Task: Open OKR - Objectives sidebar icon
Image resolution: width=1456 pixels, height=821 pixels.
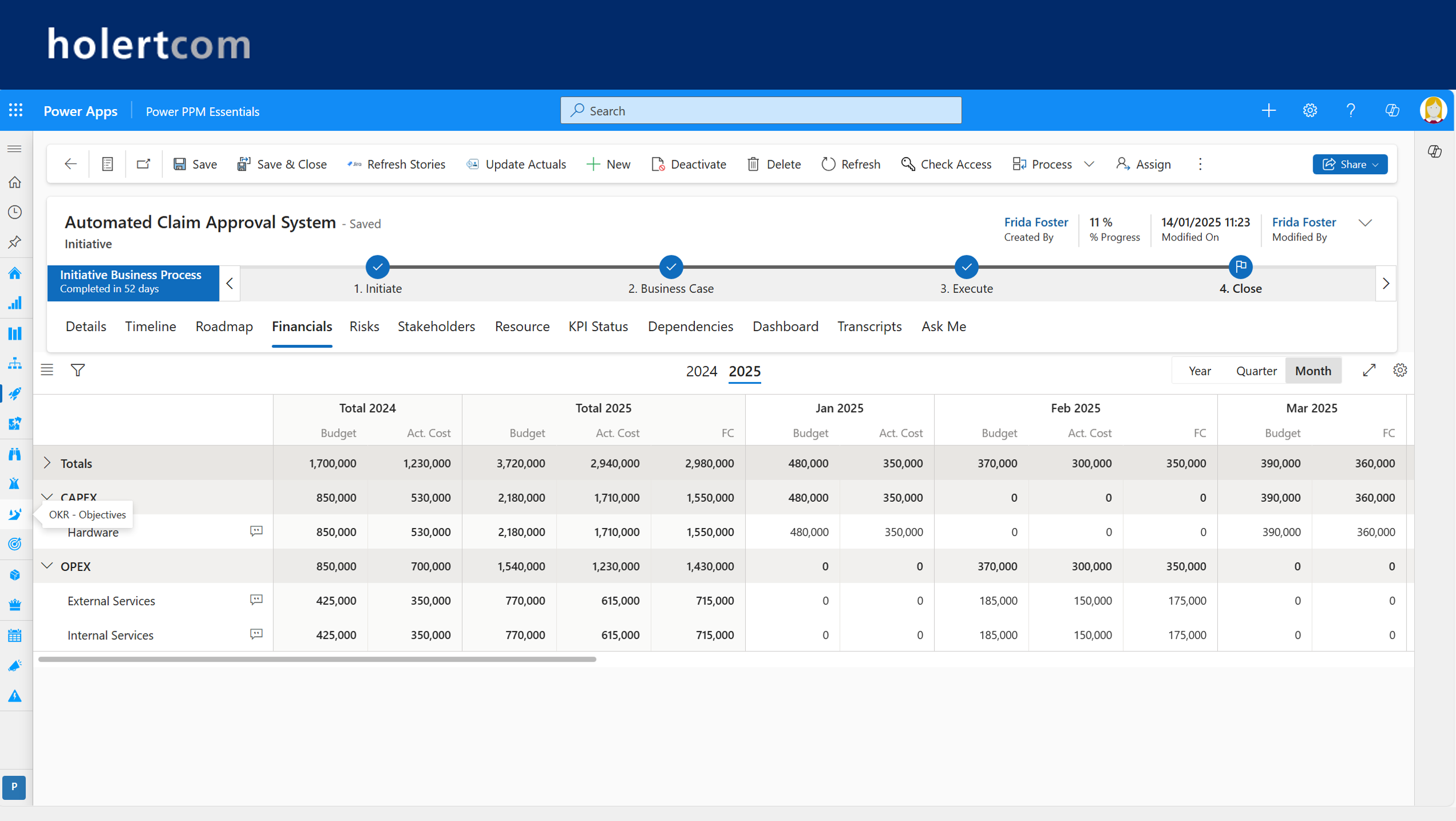Action: 15,514
